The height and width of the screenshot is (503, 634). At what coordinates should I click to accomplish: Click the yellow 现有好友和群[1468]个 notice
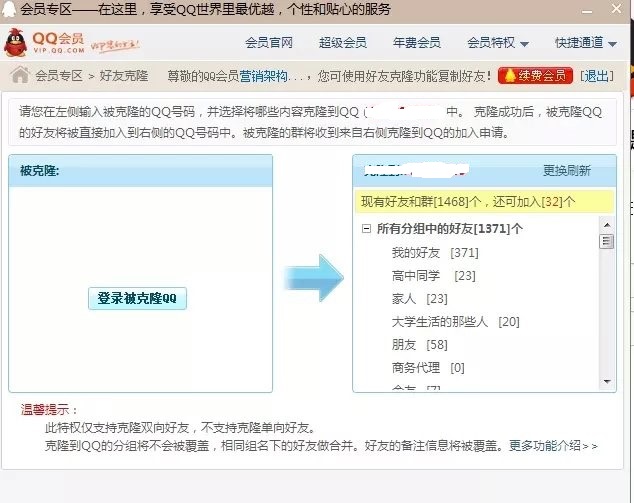(485, 201)
